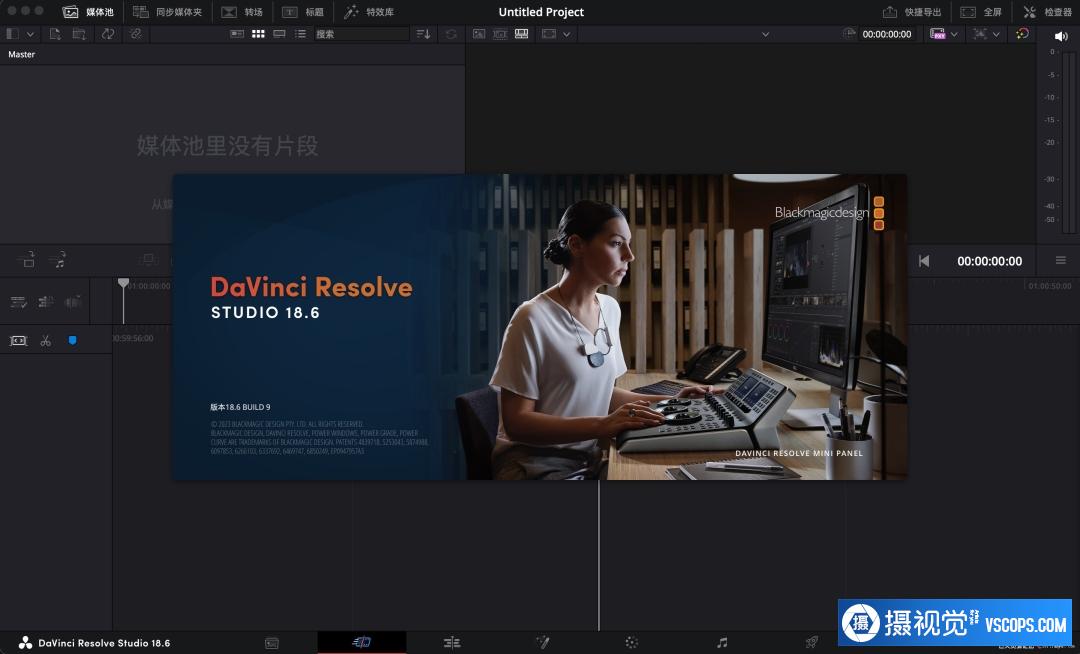
Task: Click the add audio track icon
Action: click(x=59, y=260)
